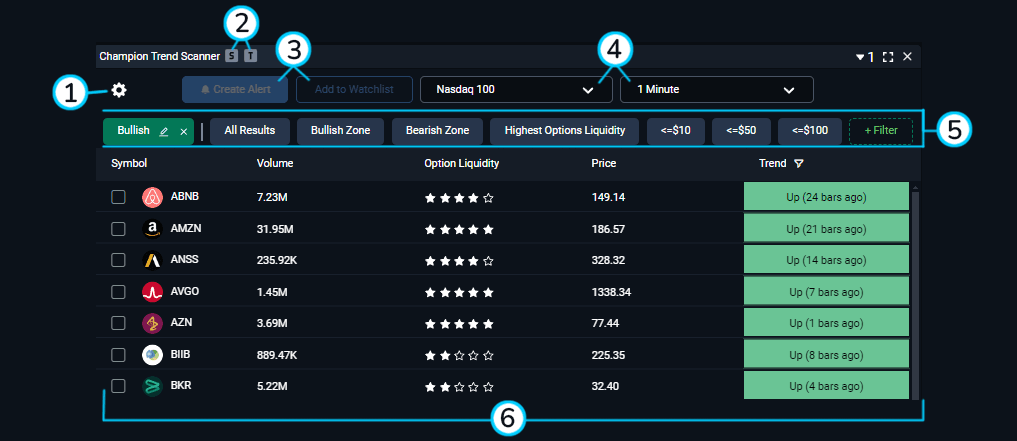Click the Up (7 bars ago) trend cell
The image size is (1017, 441).
(x=826, y=291)
